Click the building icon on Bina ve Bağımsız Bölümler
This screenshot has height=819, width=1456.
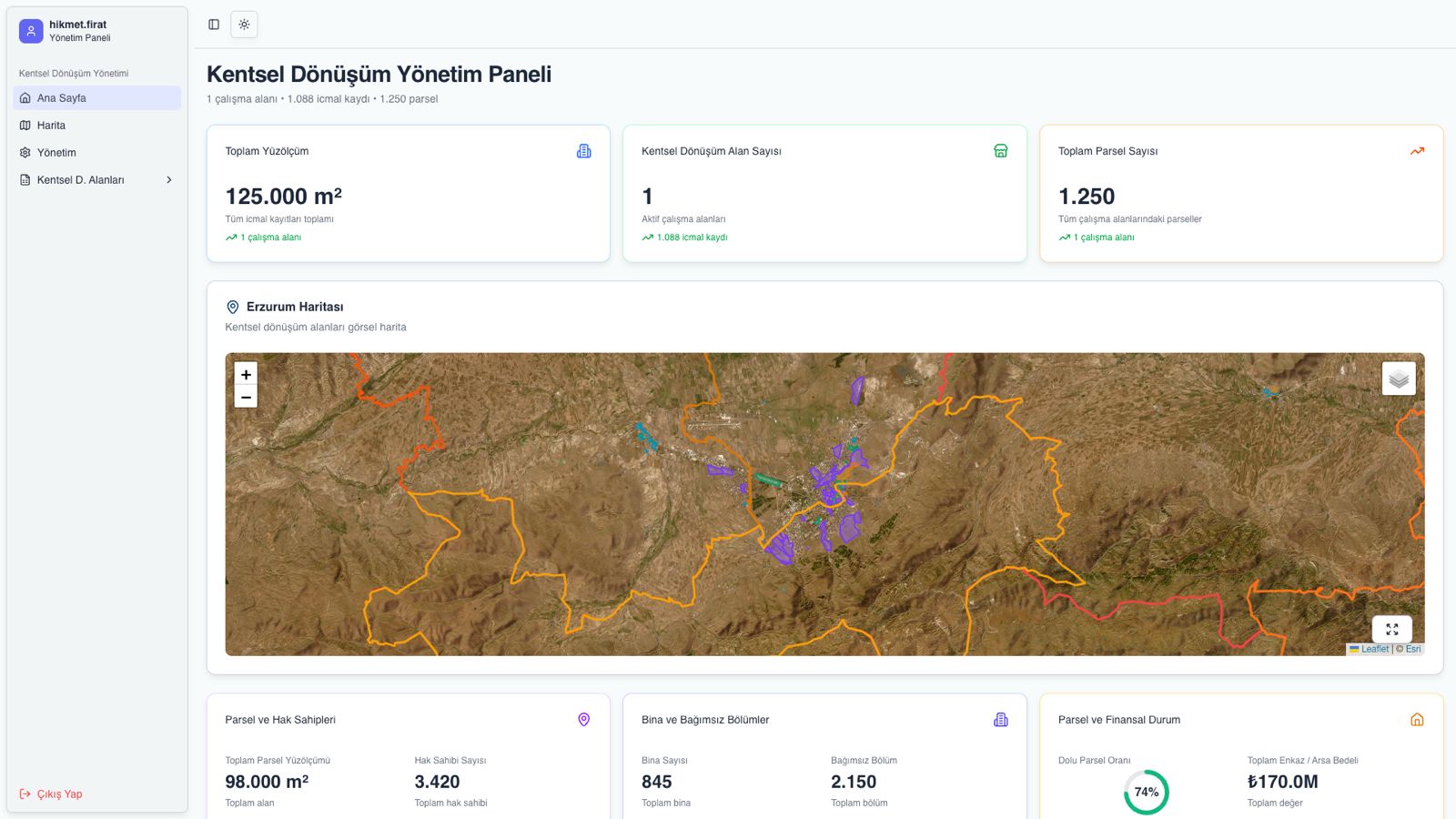(x=1000, y=720)
